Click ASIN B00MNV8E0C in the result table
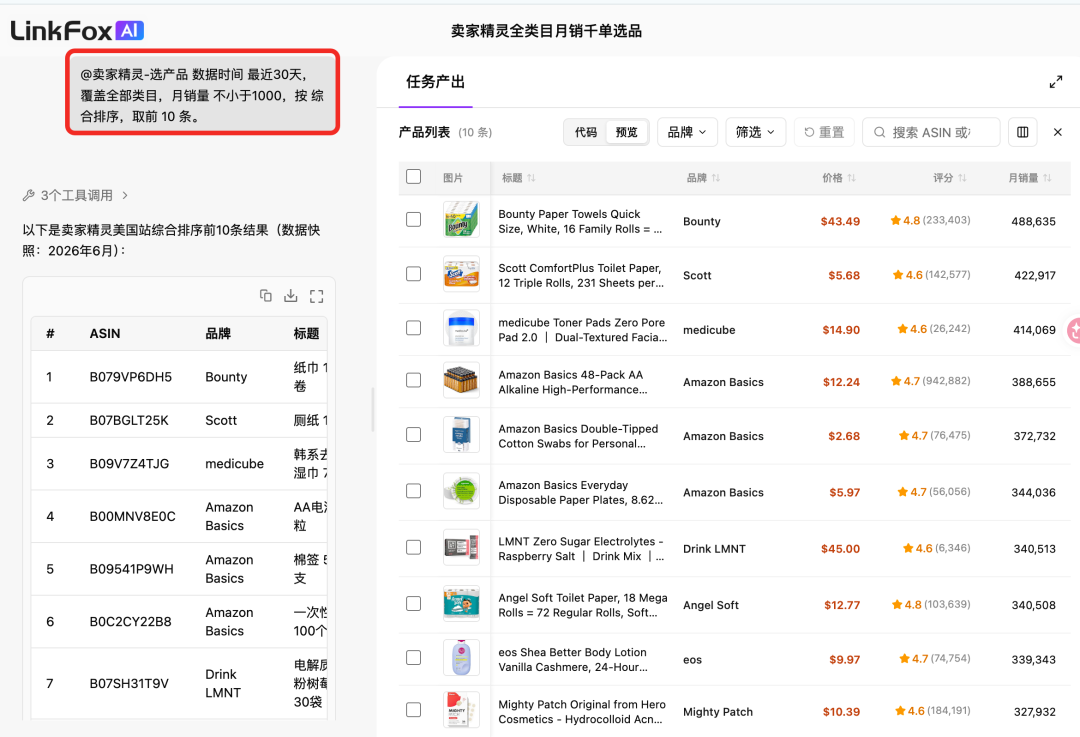 (132, 516)
